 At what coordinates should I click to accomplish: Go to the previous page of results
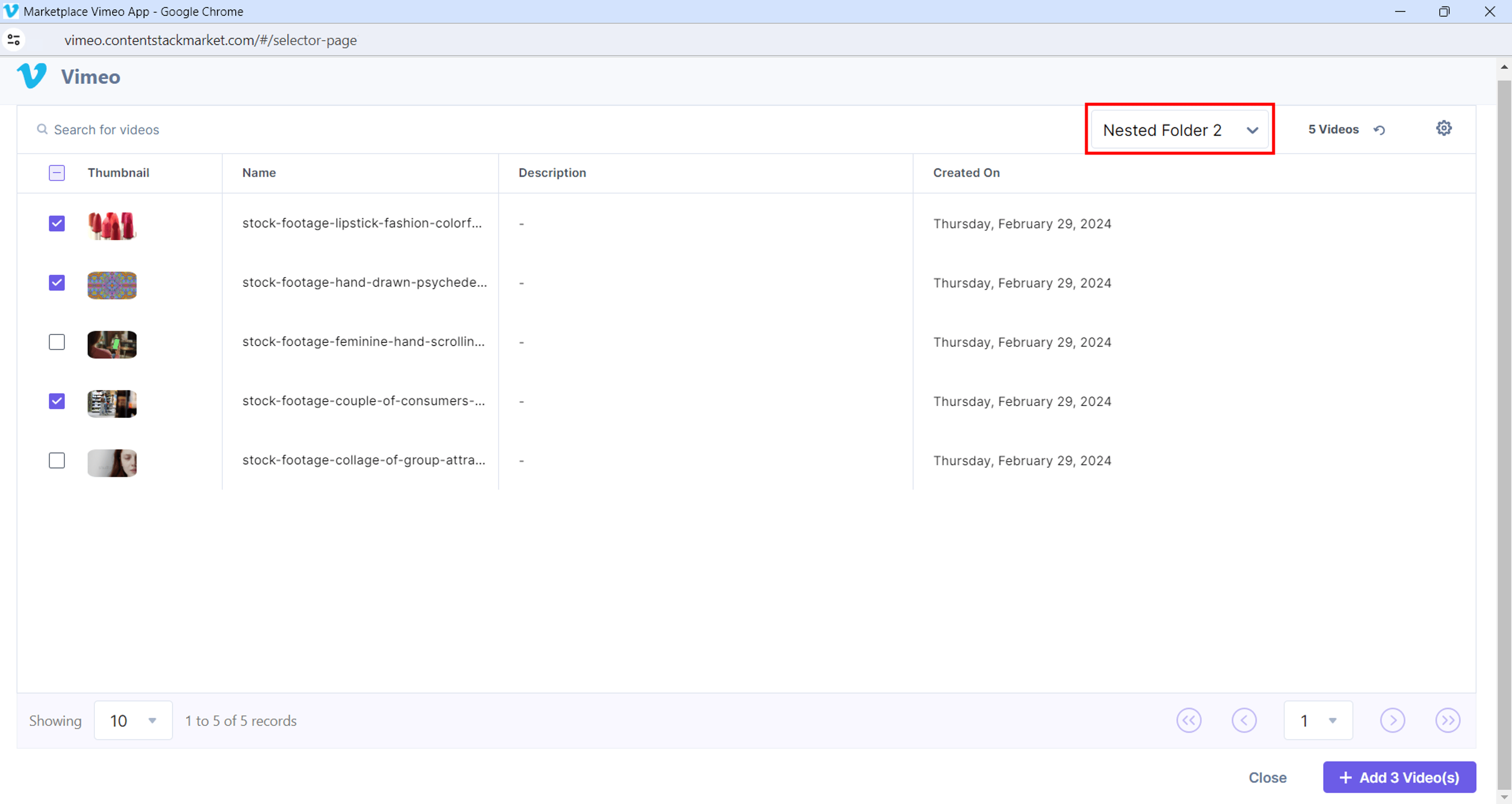point(1244,720)
